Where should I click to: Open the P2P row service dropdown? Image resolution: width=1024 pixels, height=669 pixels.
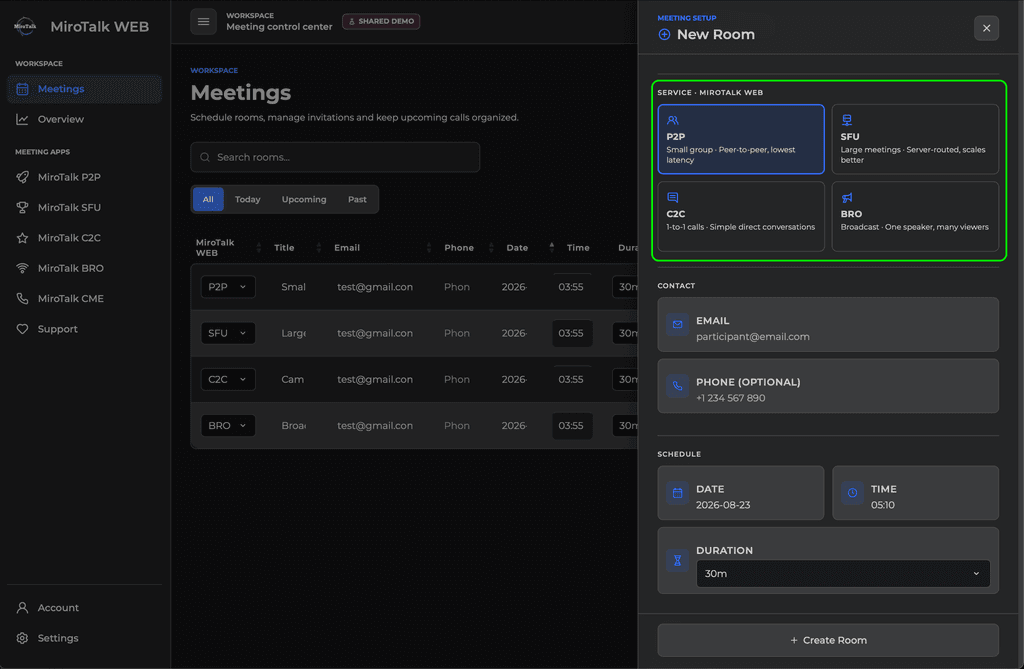pyautogui.click(x=227, y=287)
